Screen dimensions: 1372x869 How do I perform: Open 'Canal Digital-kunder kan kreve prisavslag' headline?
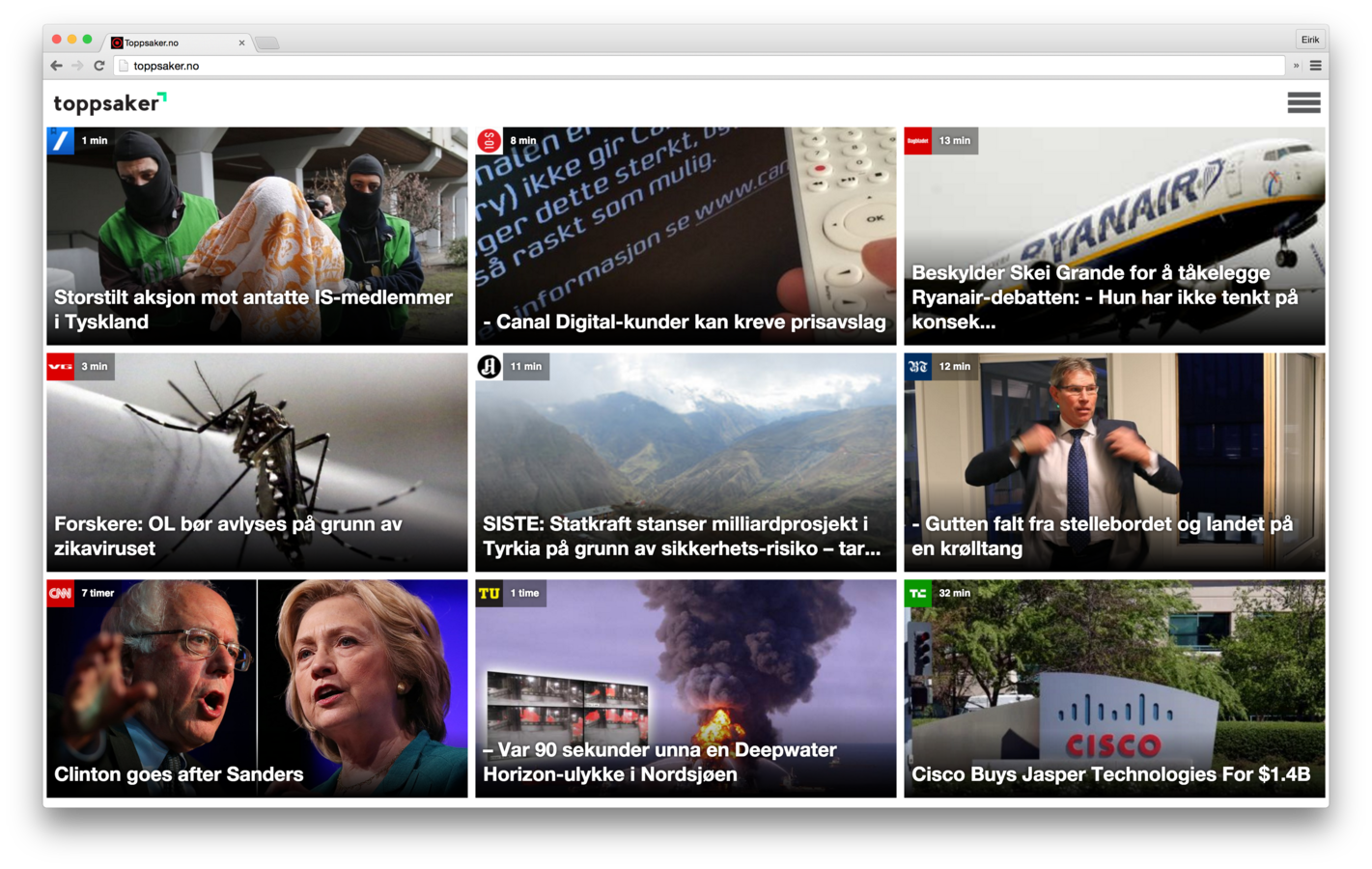coord(684,322)
